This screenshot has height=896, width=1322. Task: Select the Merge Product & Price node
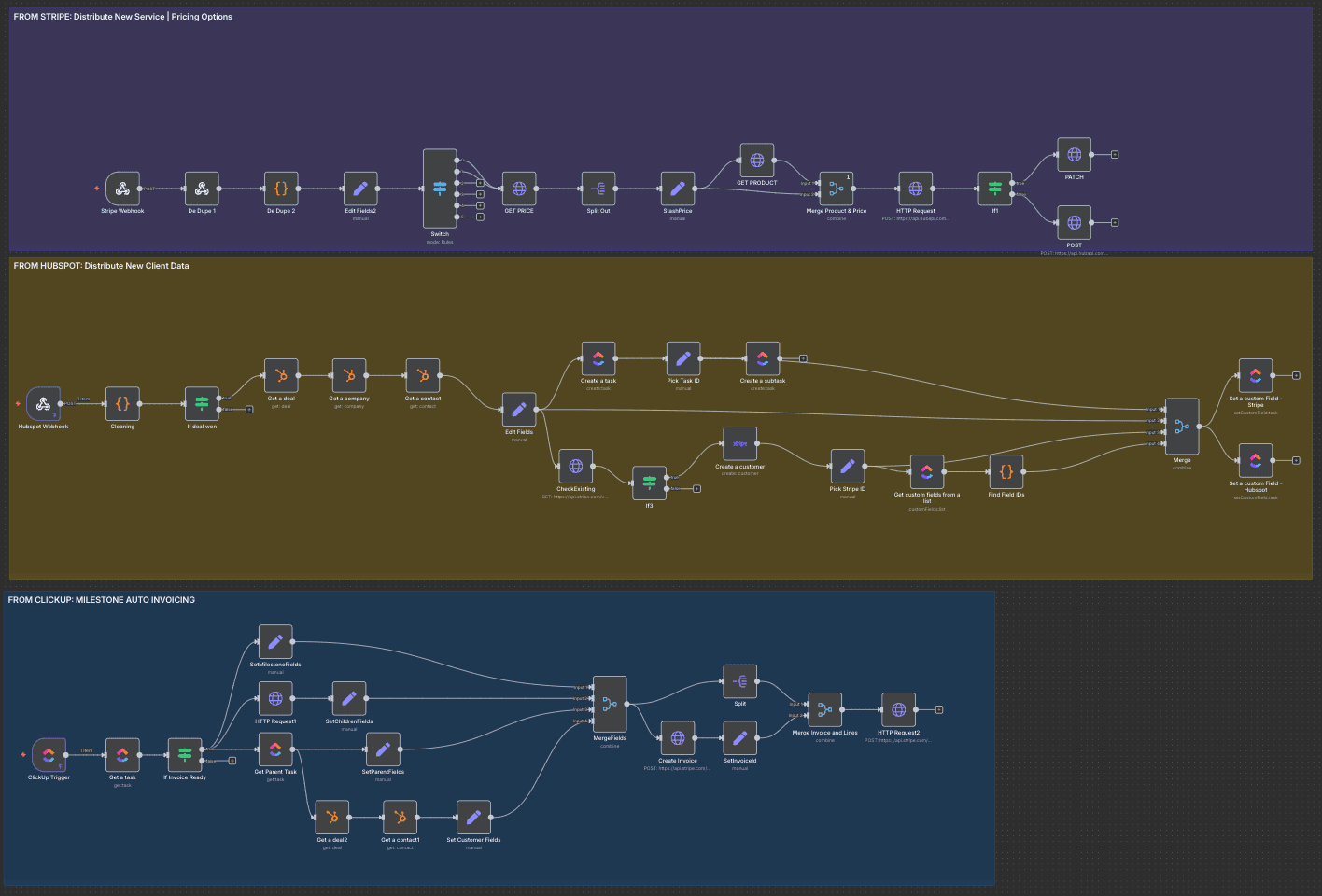click(836, 189)
